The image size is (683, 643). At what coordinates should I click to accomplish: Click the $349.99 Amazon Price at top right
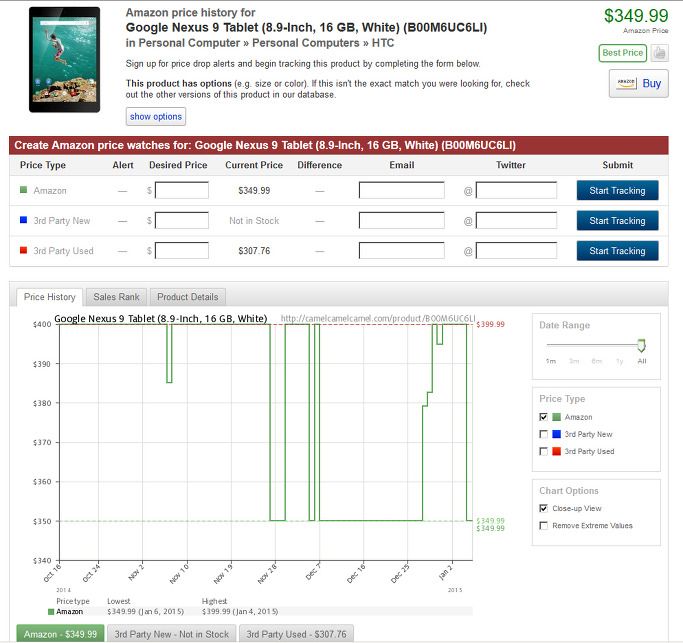pos(636,16)
